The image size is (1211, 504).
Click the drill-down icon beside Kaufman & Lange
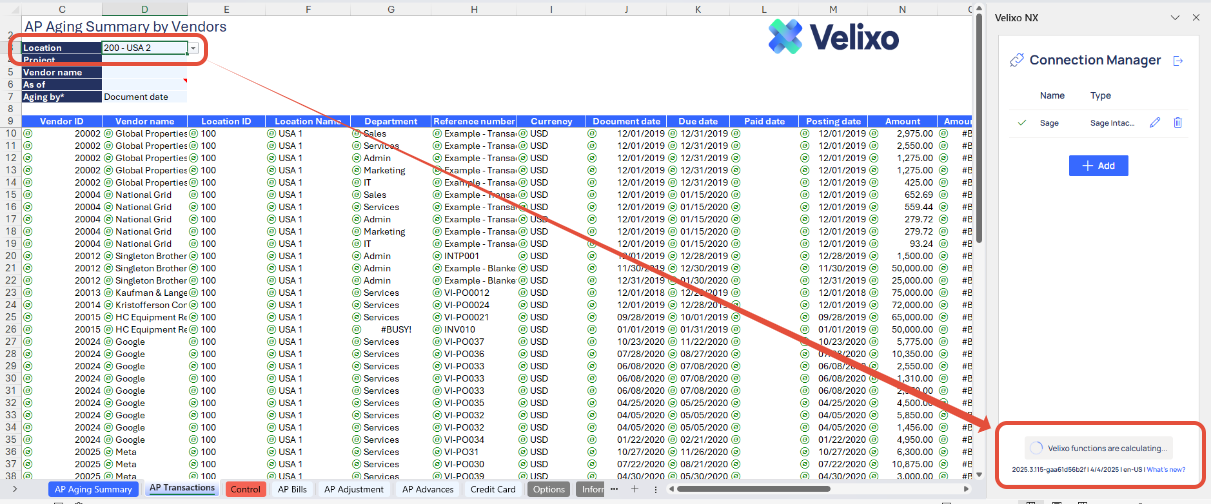[109, 292]
